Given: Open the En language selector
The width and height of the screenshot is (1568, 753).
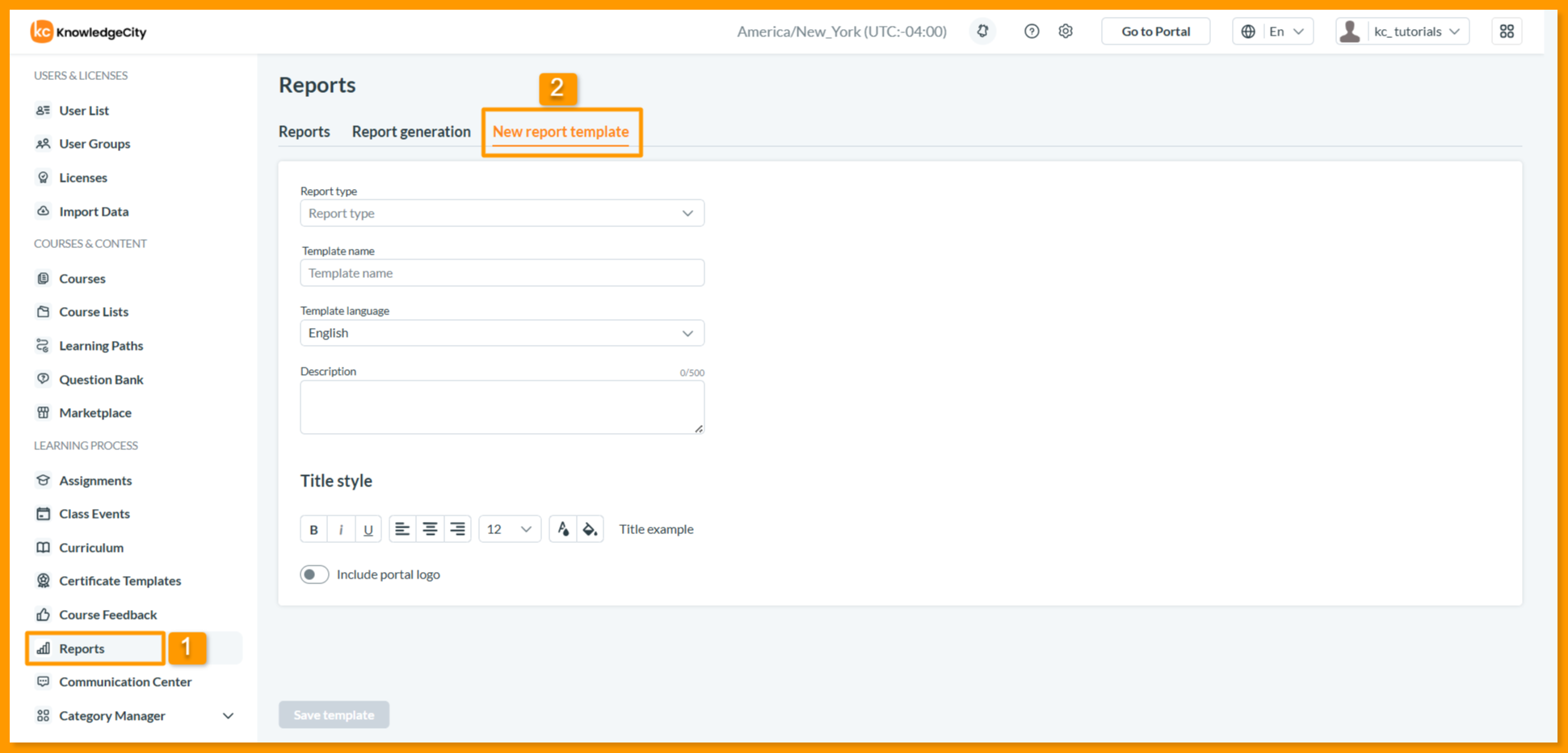Looking at the screenshot, I should [1272, 32].
